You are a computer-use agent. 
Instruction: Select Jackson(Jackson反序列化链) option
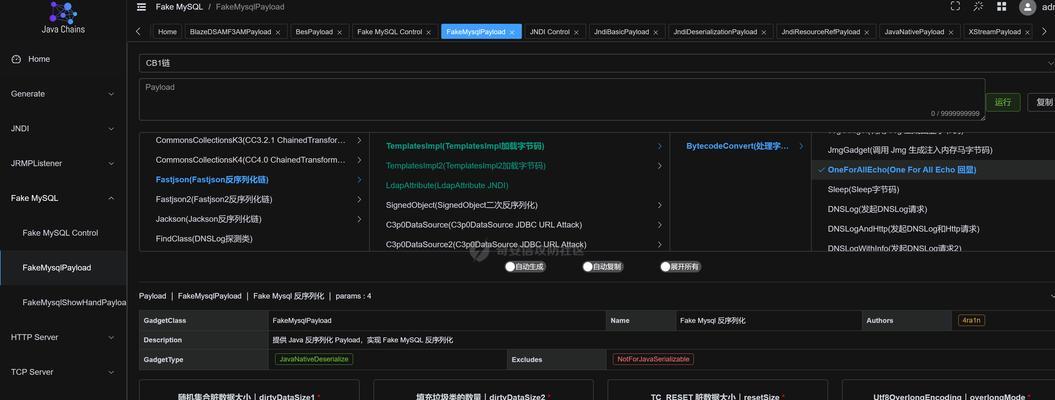(x=254, y=219)
